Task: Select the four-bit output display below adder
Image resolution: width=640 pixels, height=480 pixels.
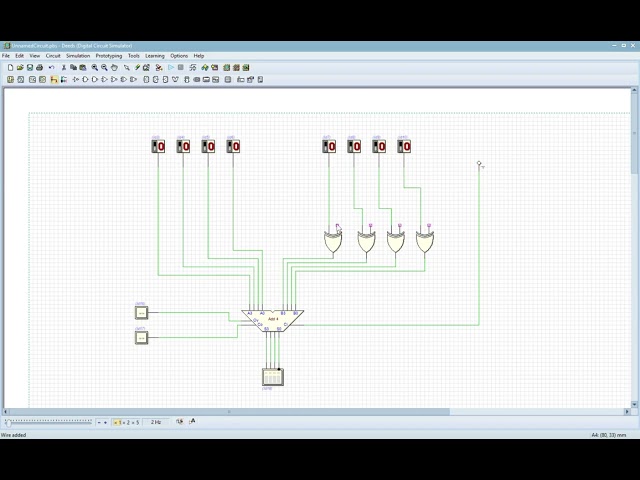Action: [273, 377]
